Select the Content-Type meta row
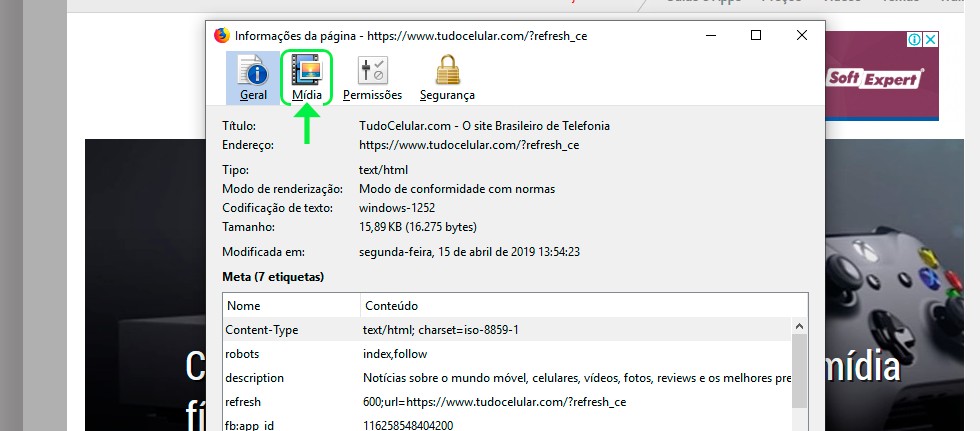Screen dimensions: 980x431 (508, 329)
